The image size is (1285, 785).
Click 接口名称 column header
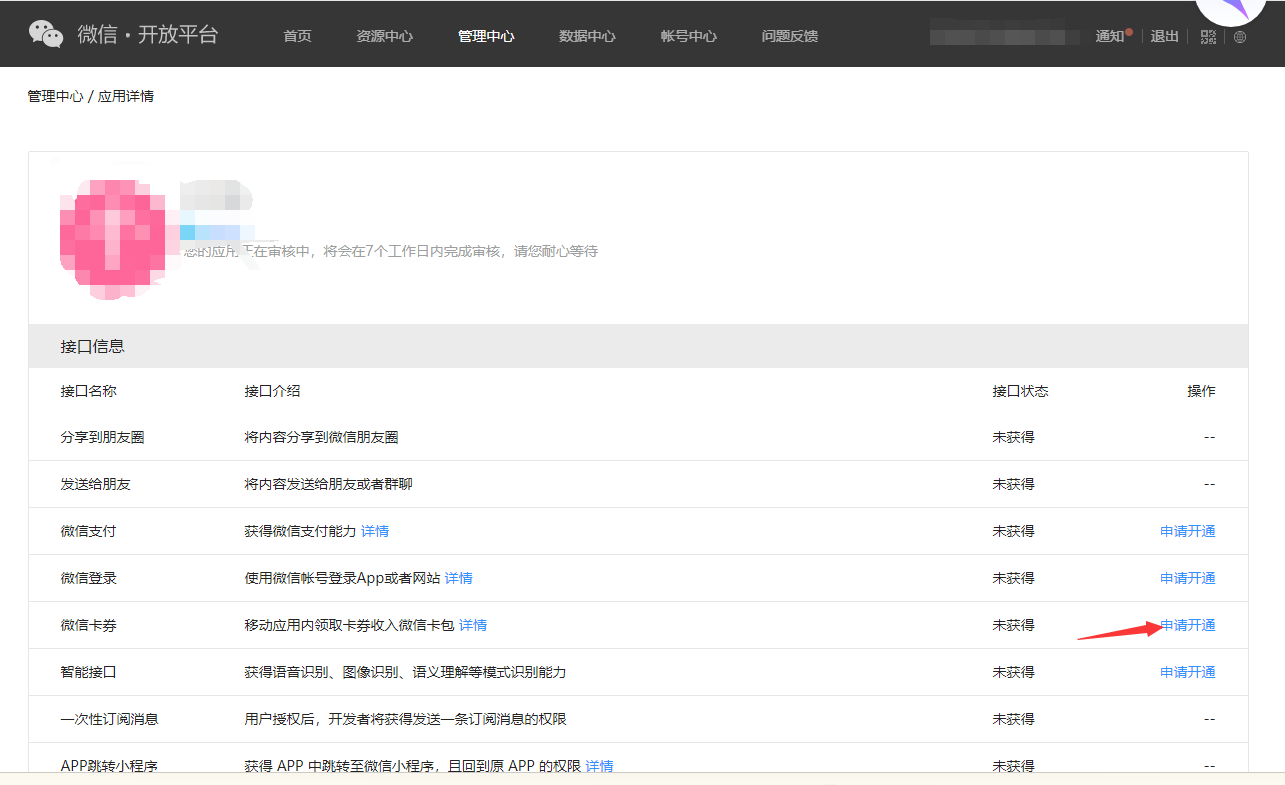(89, 391)
